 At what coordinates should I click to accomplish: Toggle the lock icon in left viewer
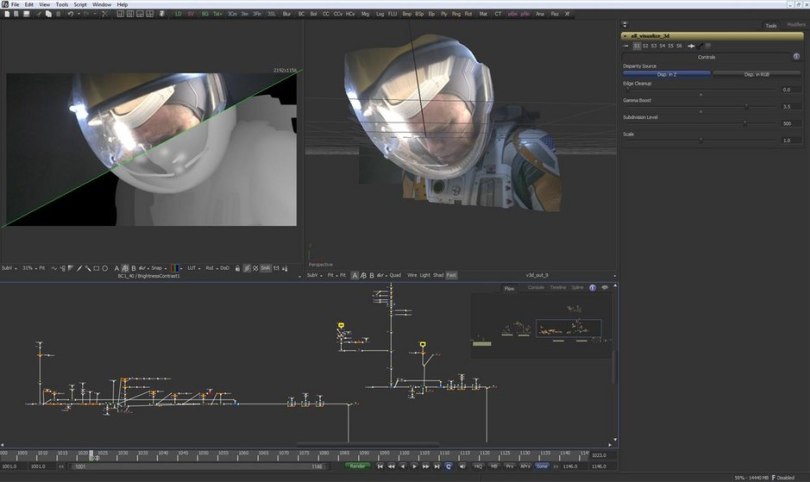238,268
